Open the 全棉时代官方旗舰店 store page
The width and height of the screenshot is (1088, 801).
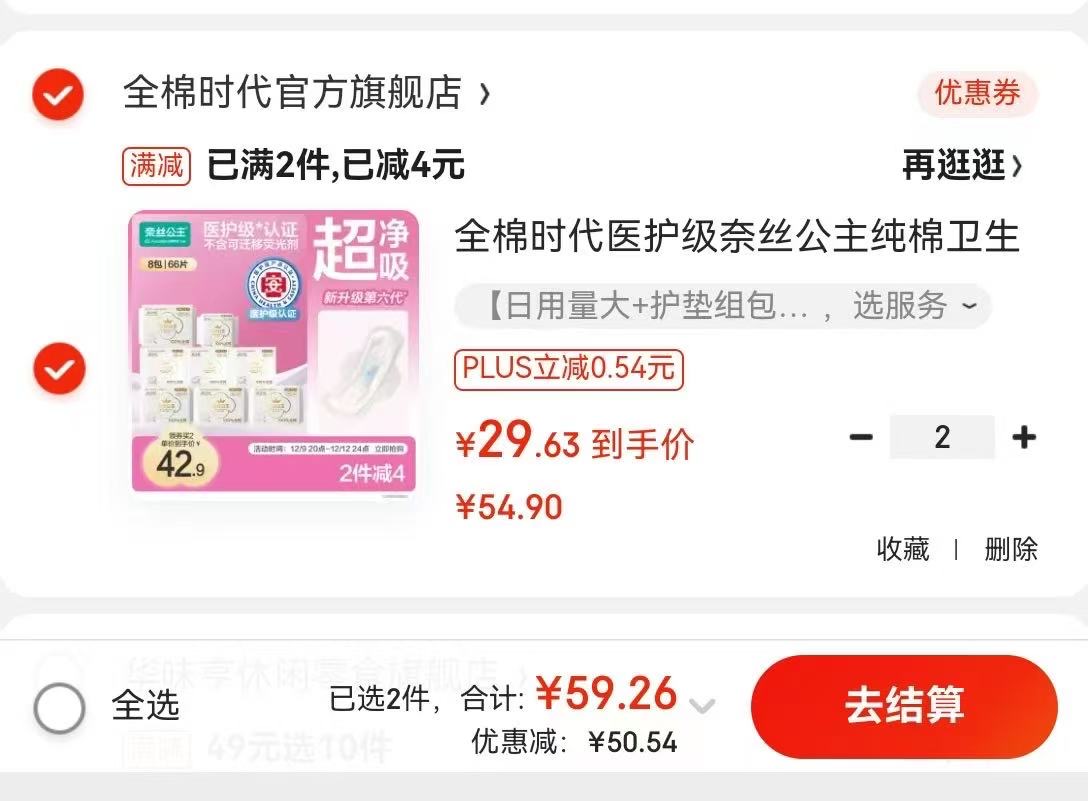point(293,92)
